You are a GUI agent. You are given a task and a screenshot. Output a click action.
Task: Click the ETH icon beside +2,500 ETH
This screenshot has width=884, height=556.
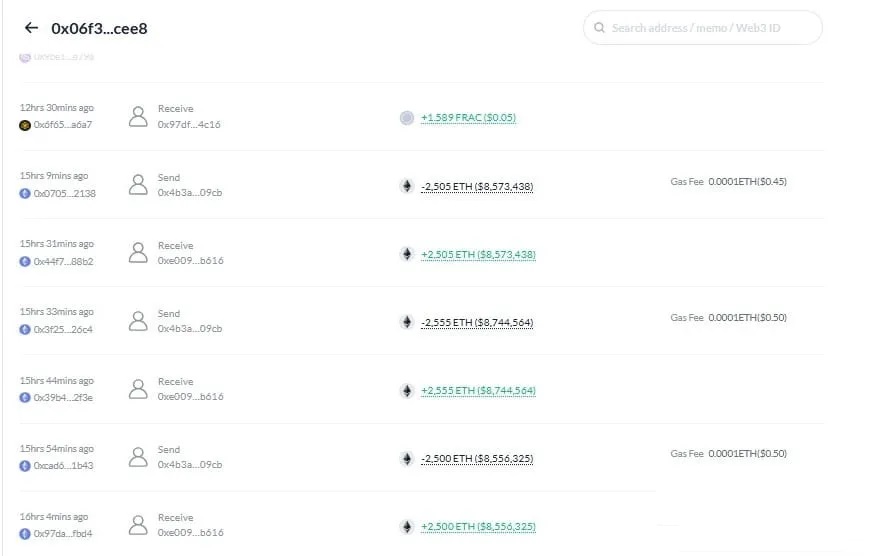point(406,527)
